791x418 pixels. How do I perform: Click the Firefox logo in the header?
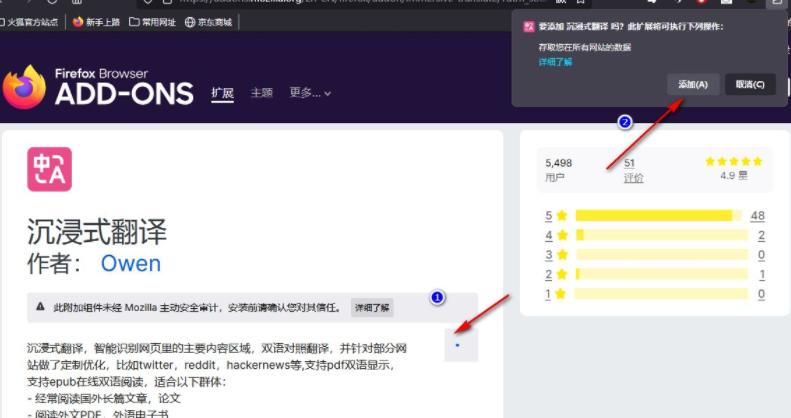pos(24,87)
